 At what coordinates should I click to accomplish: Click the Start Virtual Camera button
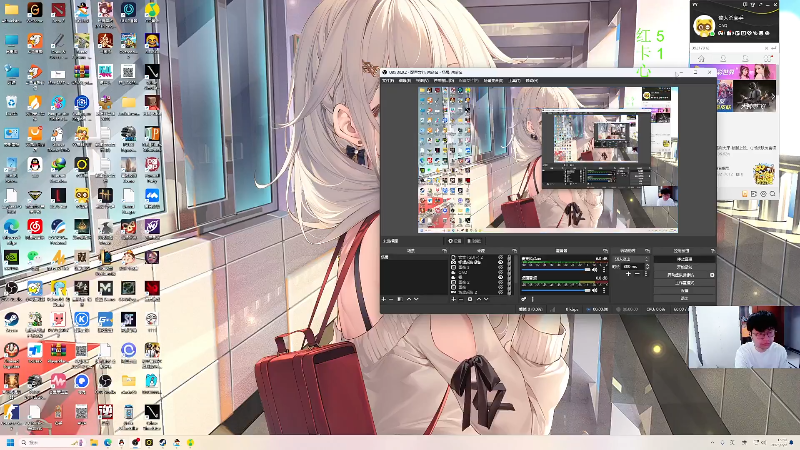681,275
